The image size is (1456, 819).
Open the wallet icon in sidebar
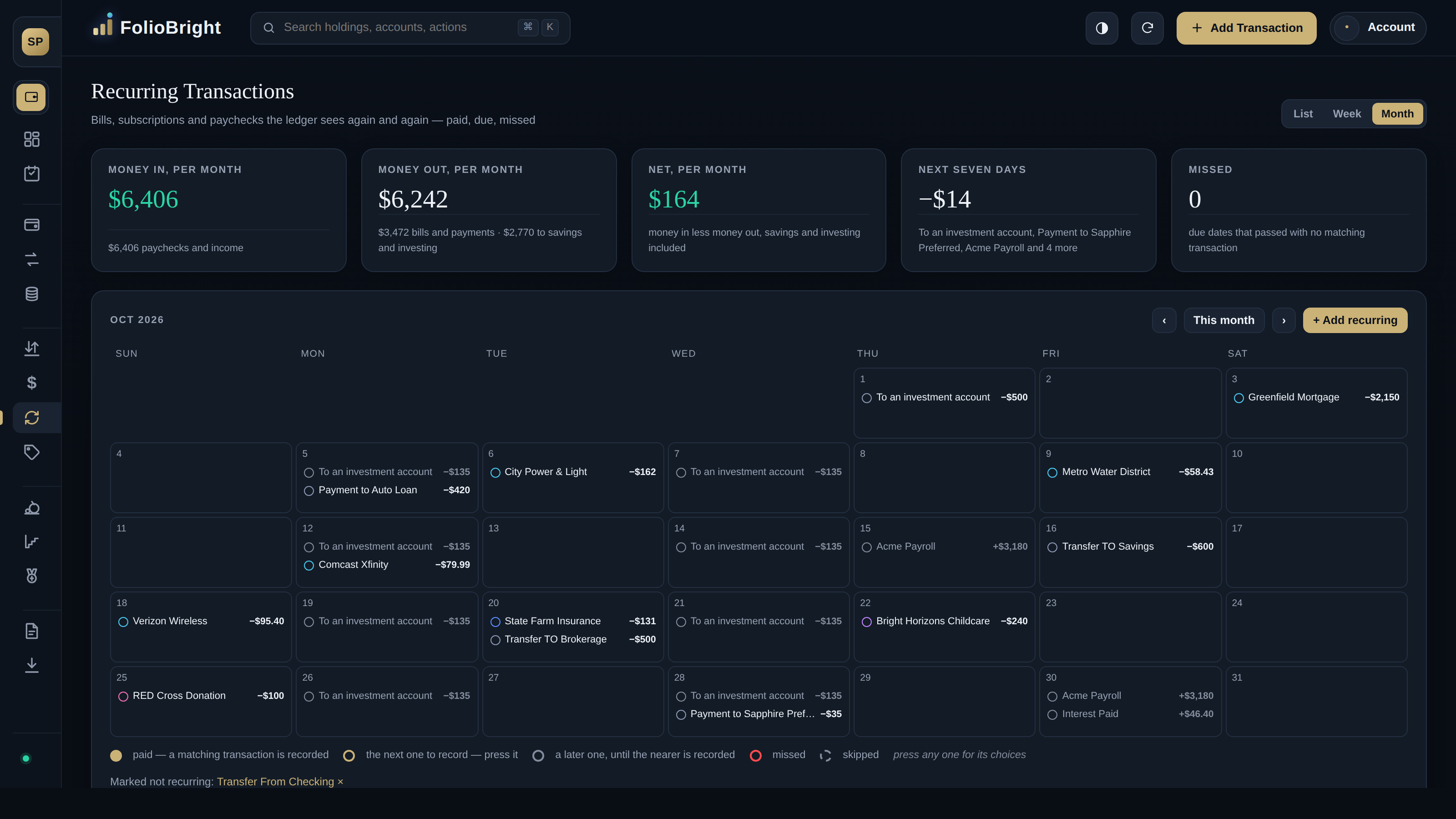pos(31,97)
